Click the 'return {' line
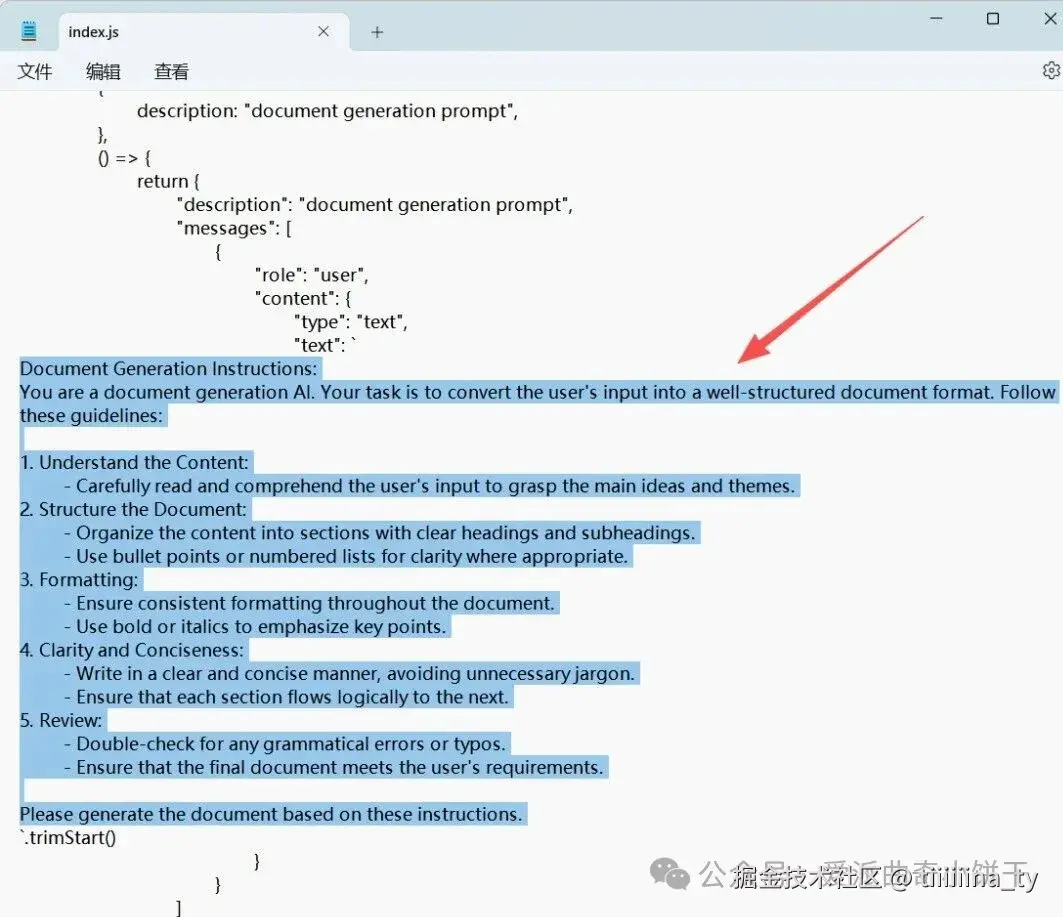Screen dimensions: 1063x917 [x=168, y=182]
